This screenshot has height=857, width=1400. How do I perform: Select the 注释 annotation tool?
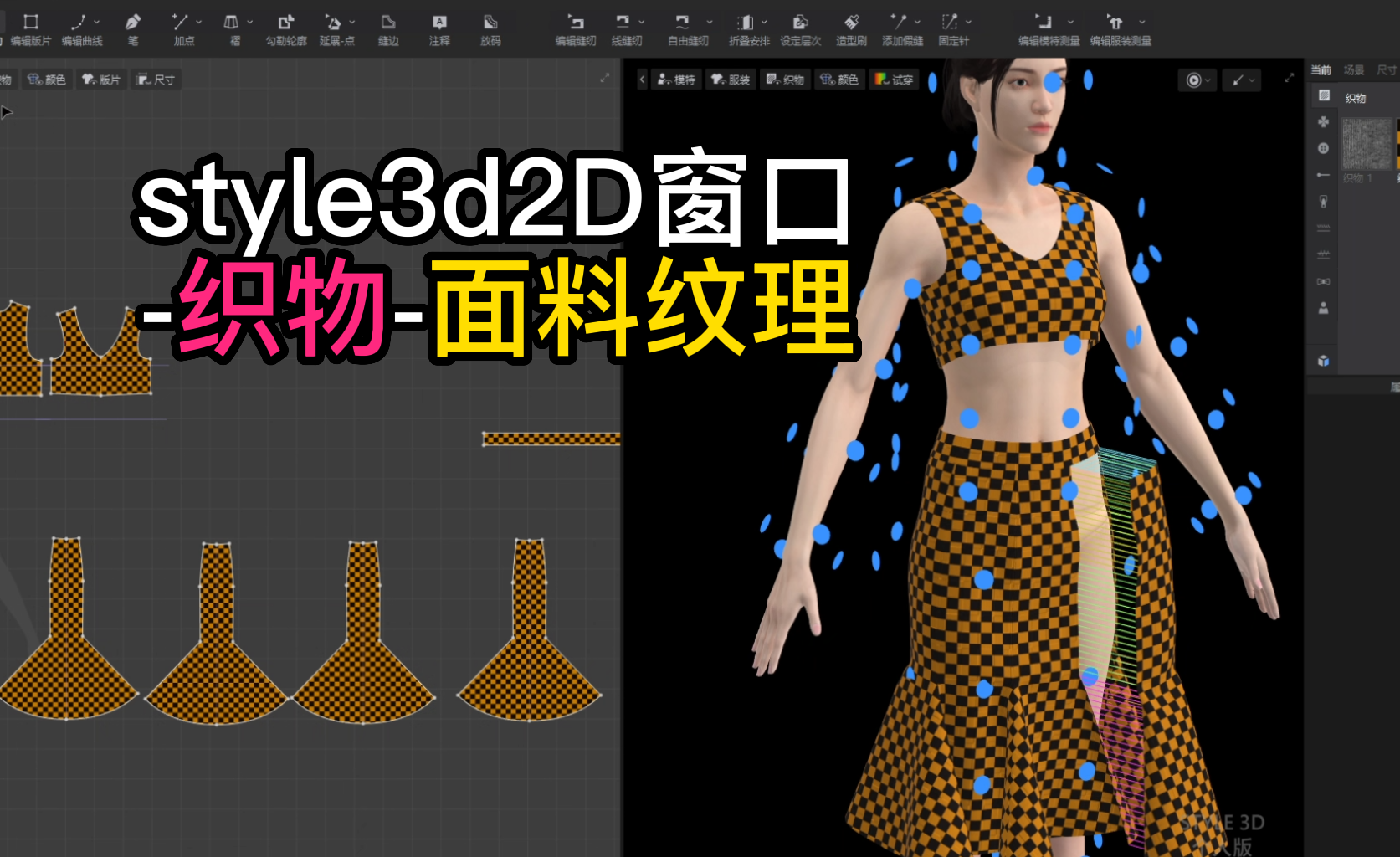(439, 29)
